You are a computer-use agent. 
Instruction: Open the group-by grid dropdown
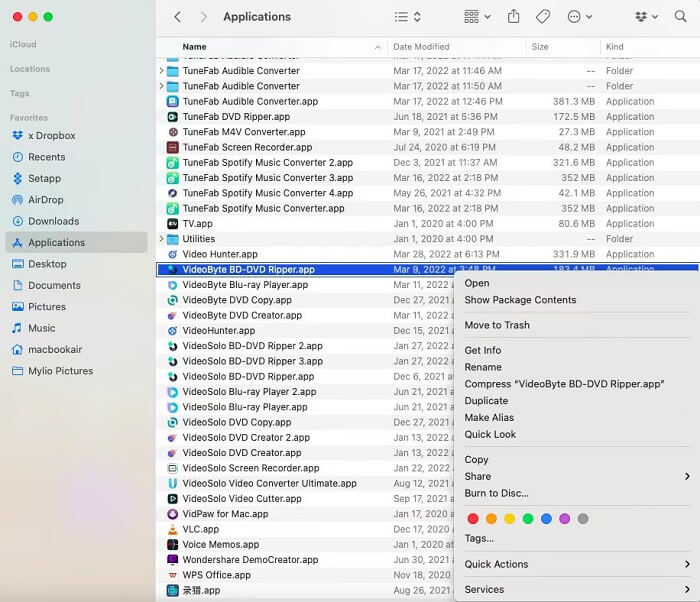[477, 17]
